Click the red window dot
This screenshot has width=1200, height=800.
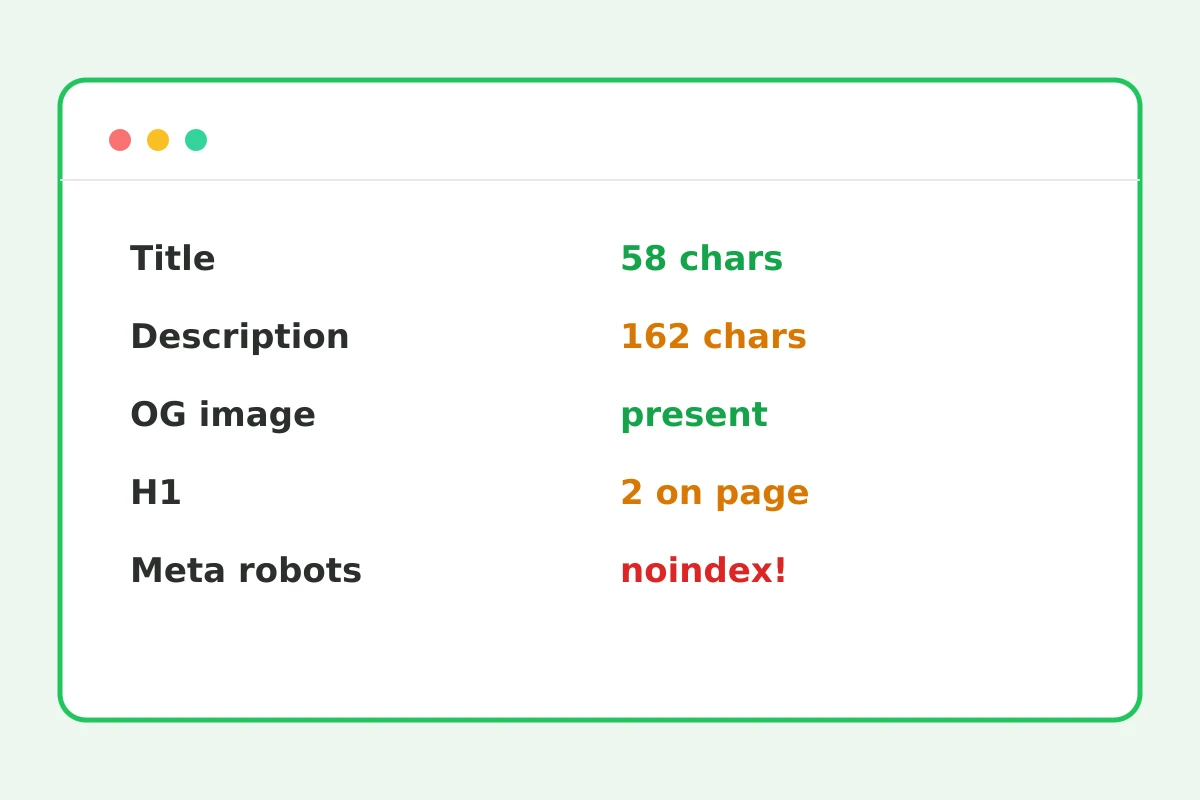(120, 140)
